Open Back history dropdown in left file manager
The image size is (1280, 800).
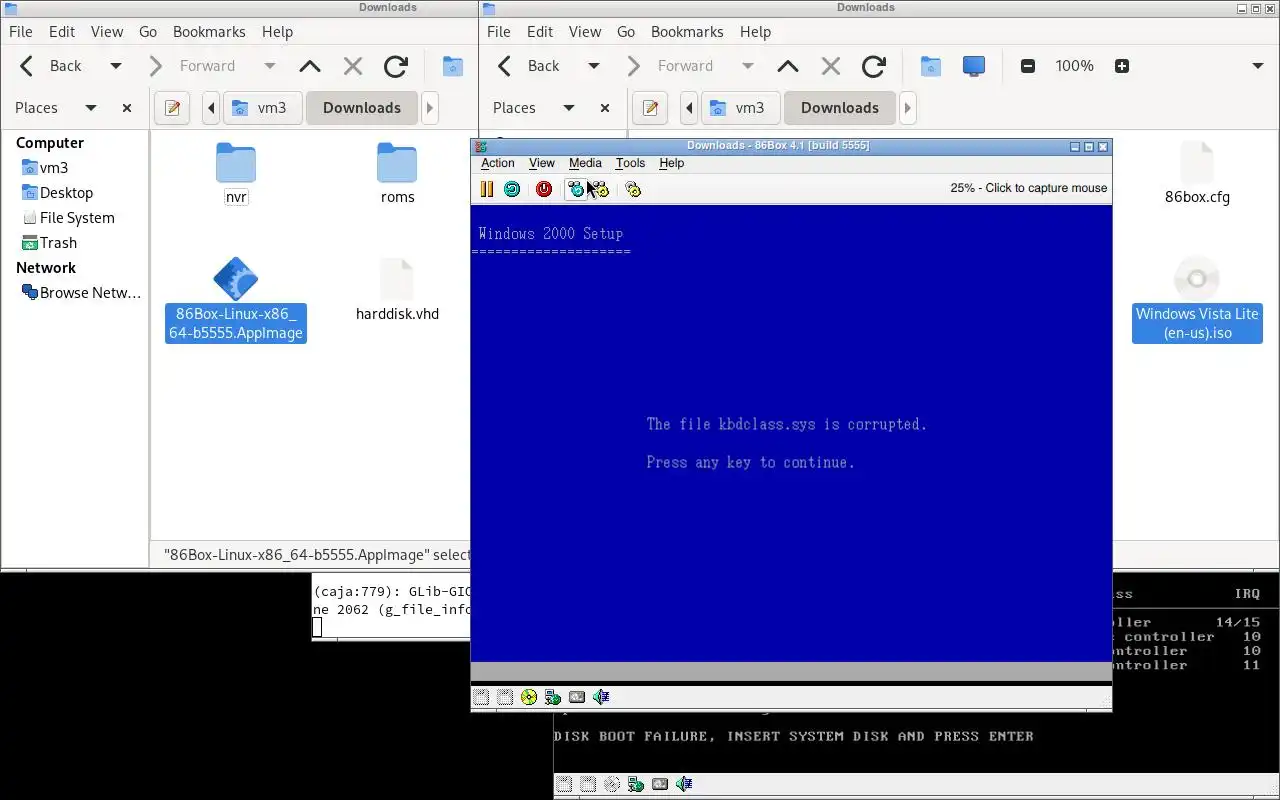116,66
